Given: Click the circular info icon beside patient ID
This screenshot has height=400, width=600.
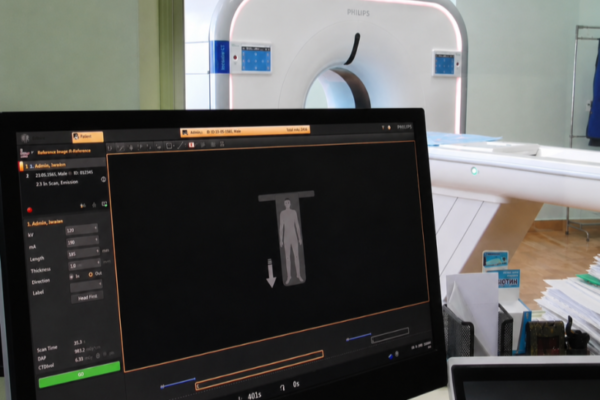Looking at the screenshot, I should 103,179.
